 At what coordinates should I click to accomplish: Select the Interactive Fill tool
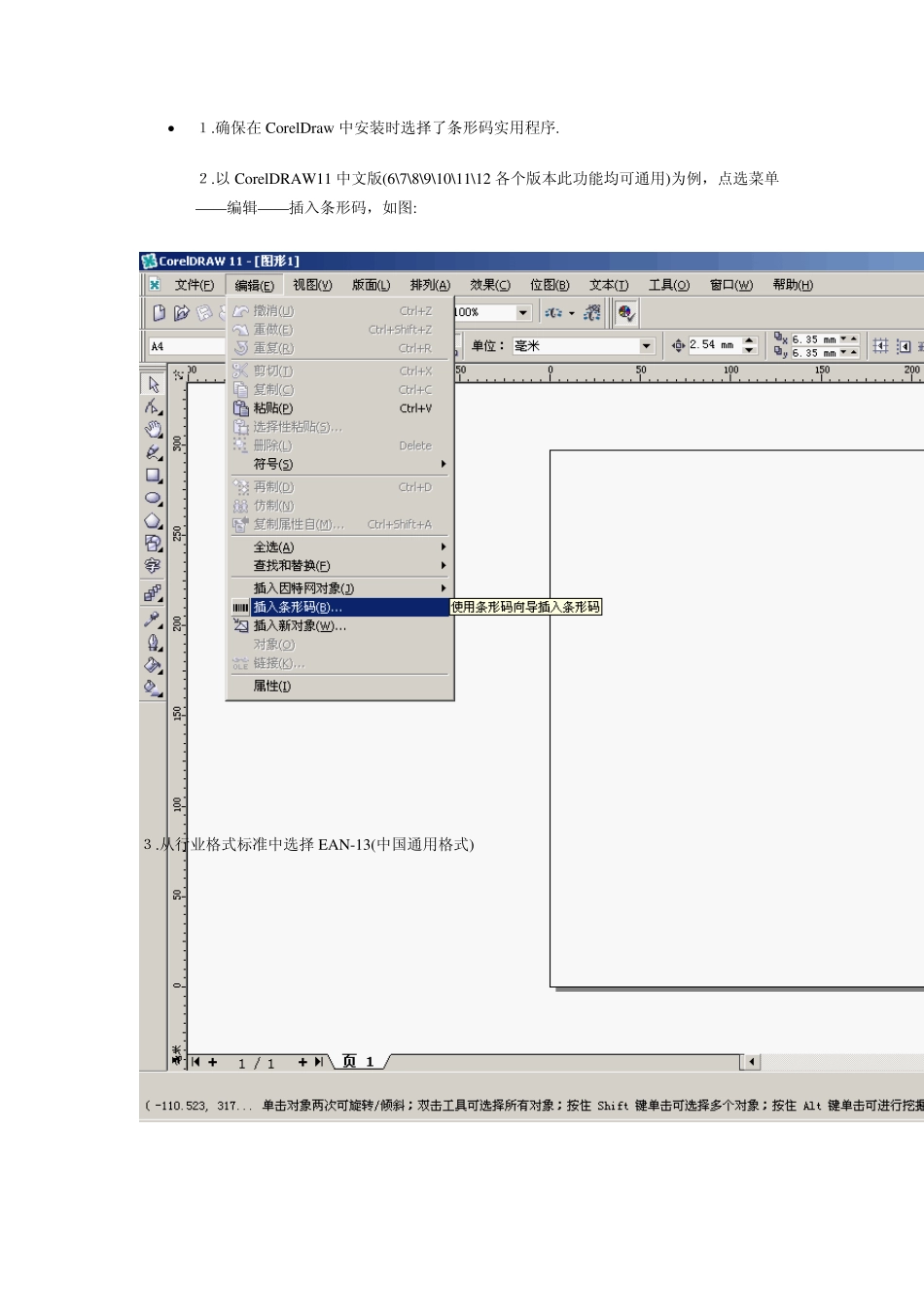pyautogui.click(x=154, y=688)
